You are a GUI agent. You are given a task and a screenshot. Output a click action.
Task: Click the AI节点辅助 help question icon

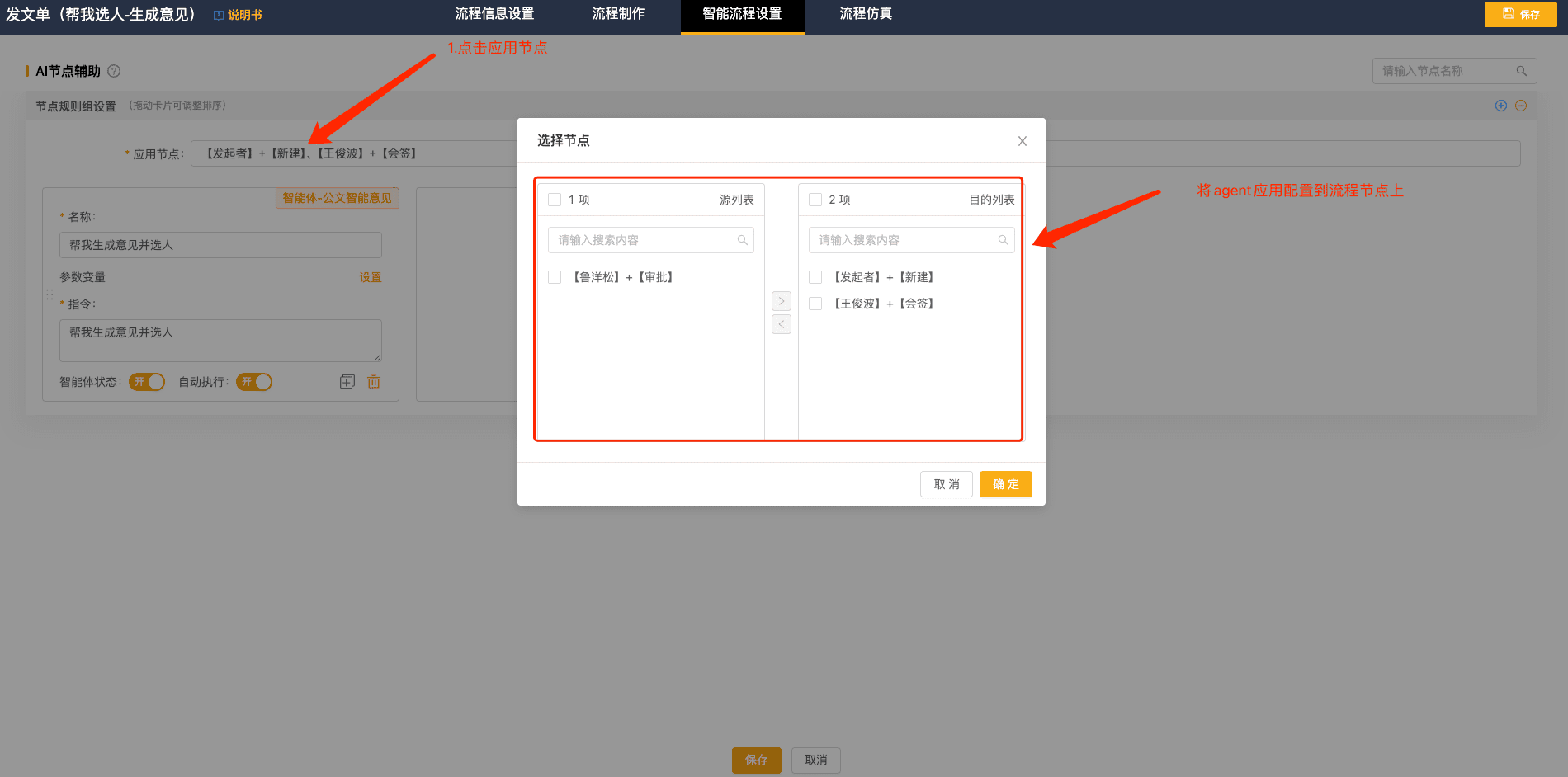114,71
